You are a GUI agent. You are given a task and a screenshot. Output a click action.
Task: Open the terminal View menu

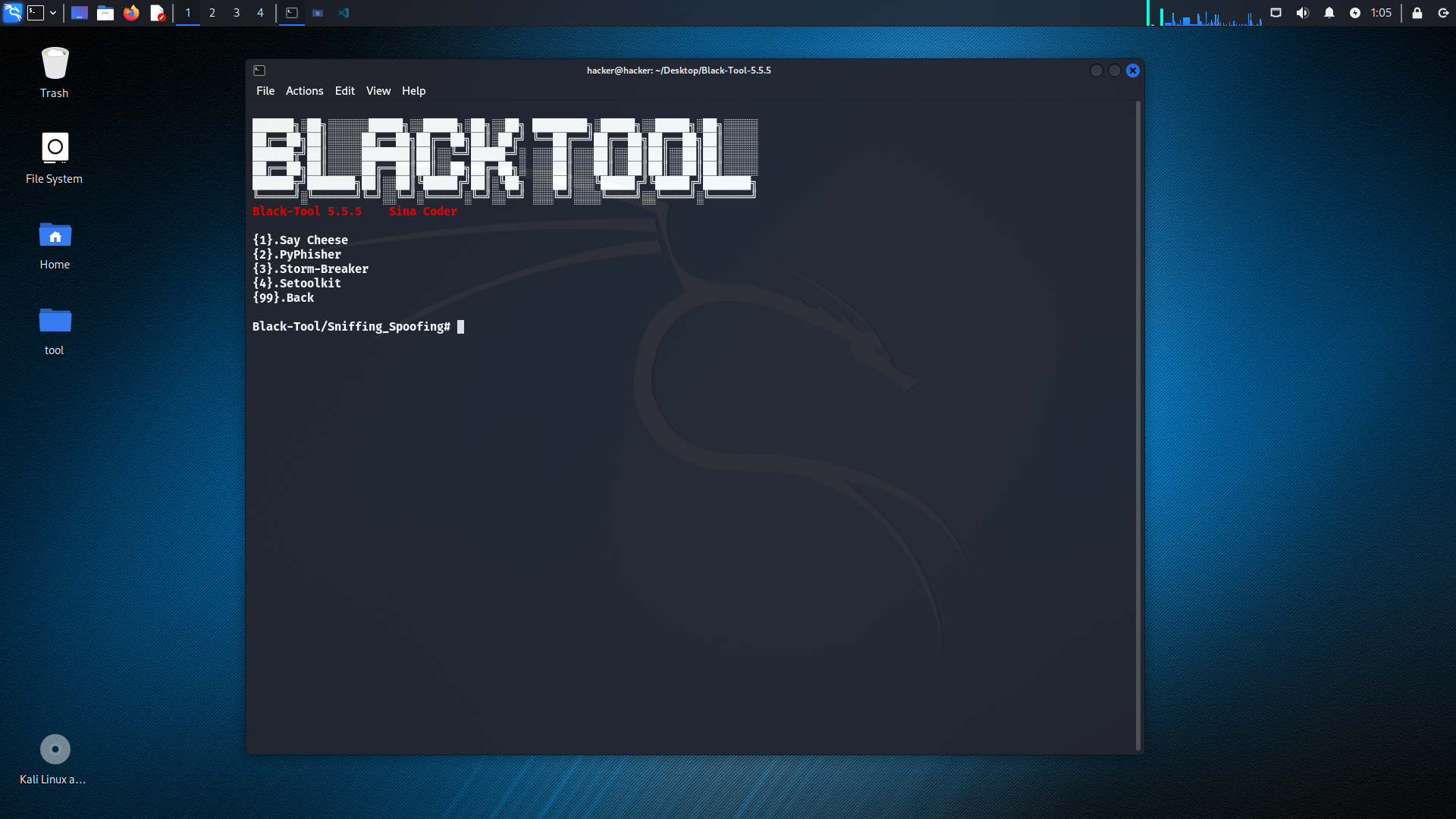coord(378,91)
